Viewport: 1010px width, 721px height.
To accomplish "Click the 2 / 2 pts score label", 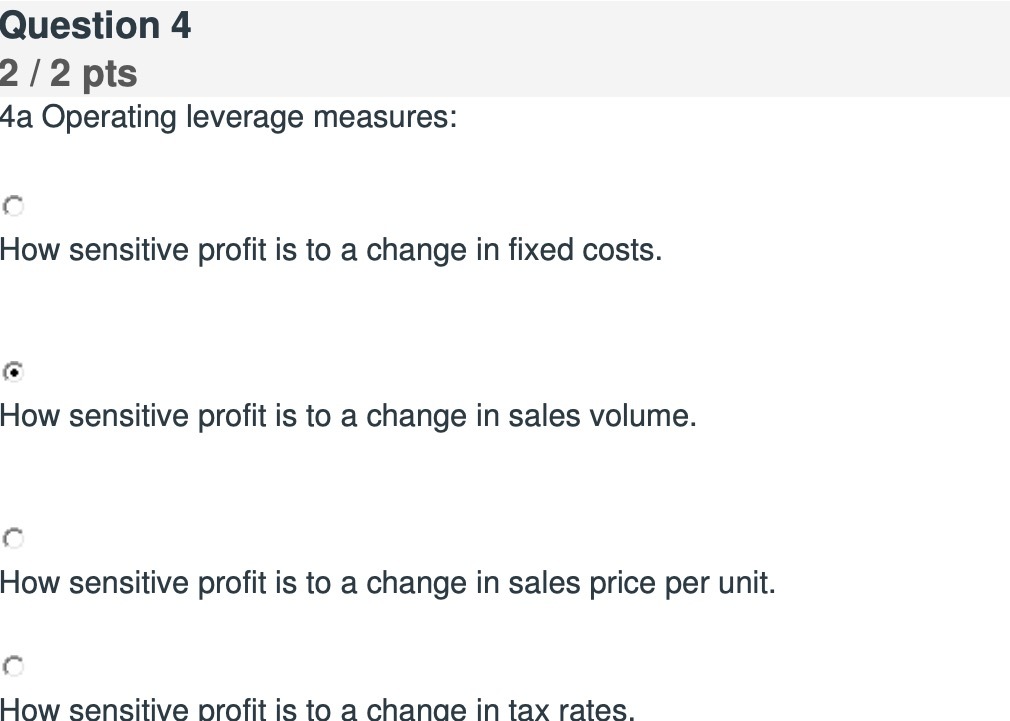I will [68, 73].
